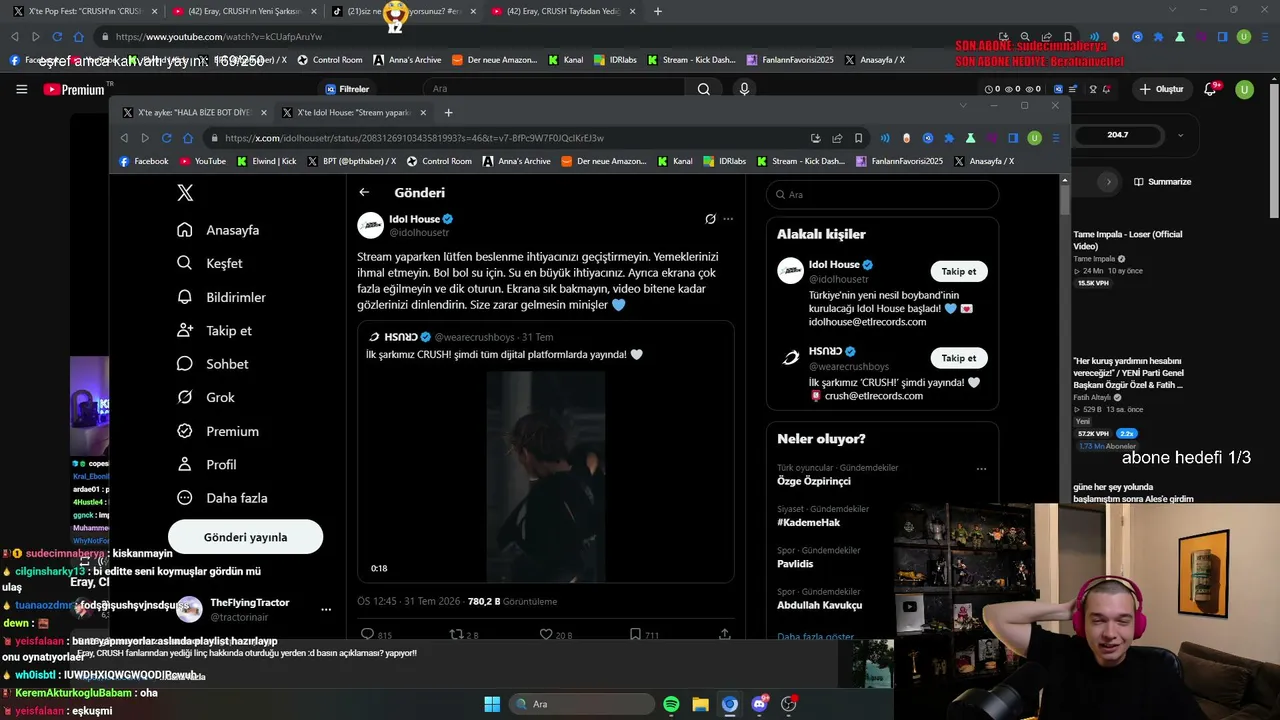1280x720 pixels.
Task: Open options for the Özge Özpirinçci trend
Action: [981, 468]
